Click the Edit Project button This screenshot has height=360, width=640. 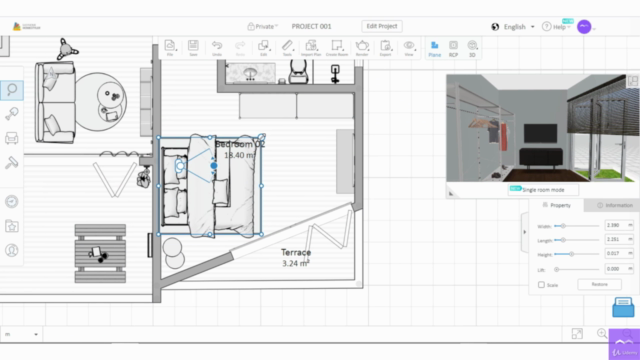[382, 26]
